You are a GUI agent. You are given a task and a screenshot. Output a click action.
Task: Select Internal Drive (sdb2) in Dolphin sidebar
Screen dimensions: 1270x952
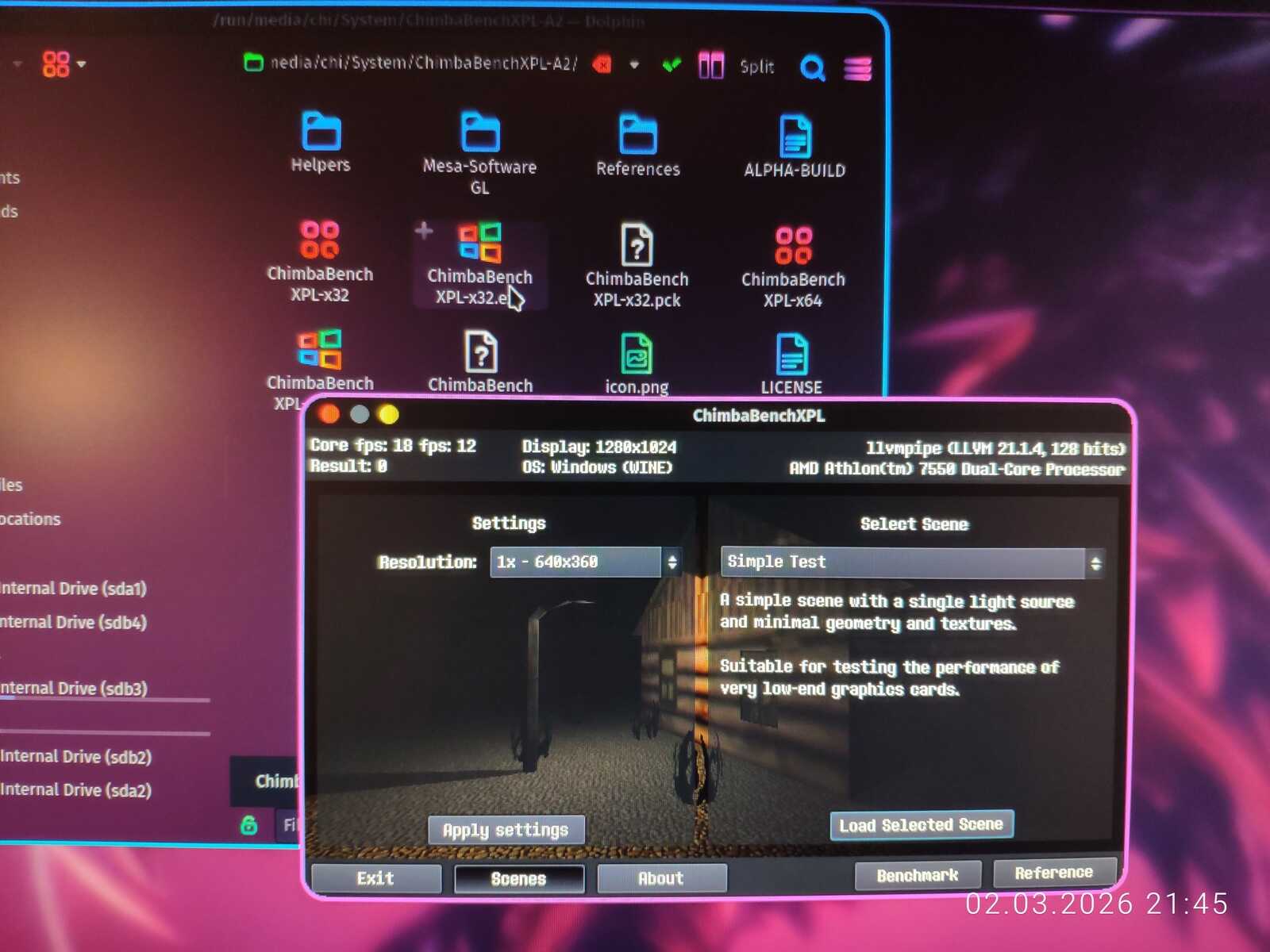[76, 756]
